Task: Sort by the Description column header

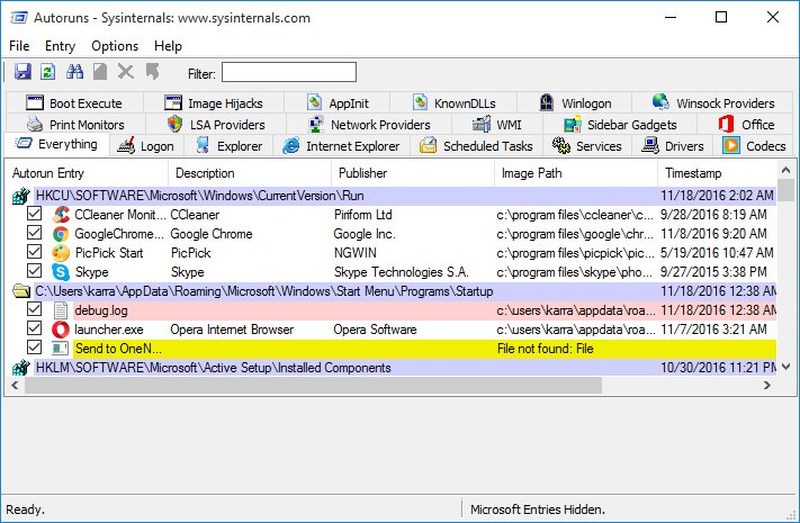Action: (249, 173)
